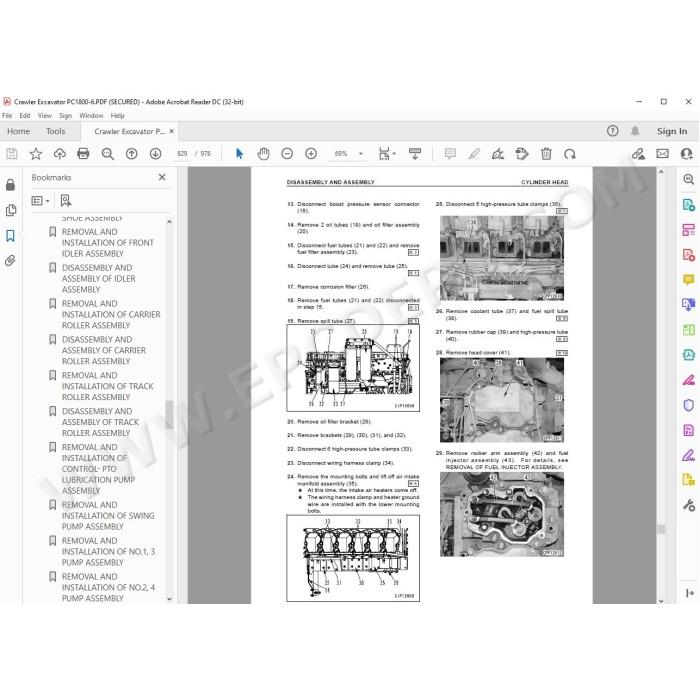Go to next page arrow
Viewport: 700px width, 700px height.
tap(155, 154)
